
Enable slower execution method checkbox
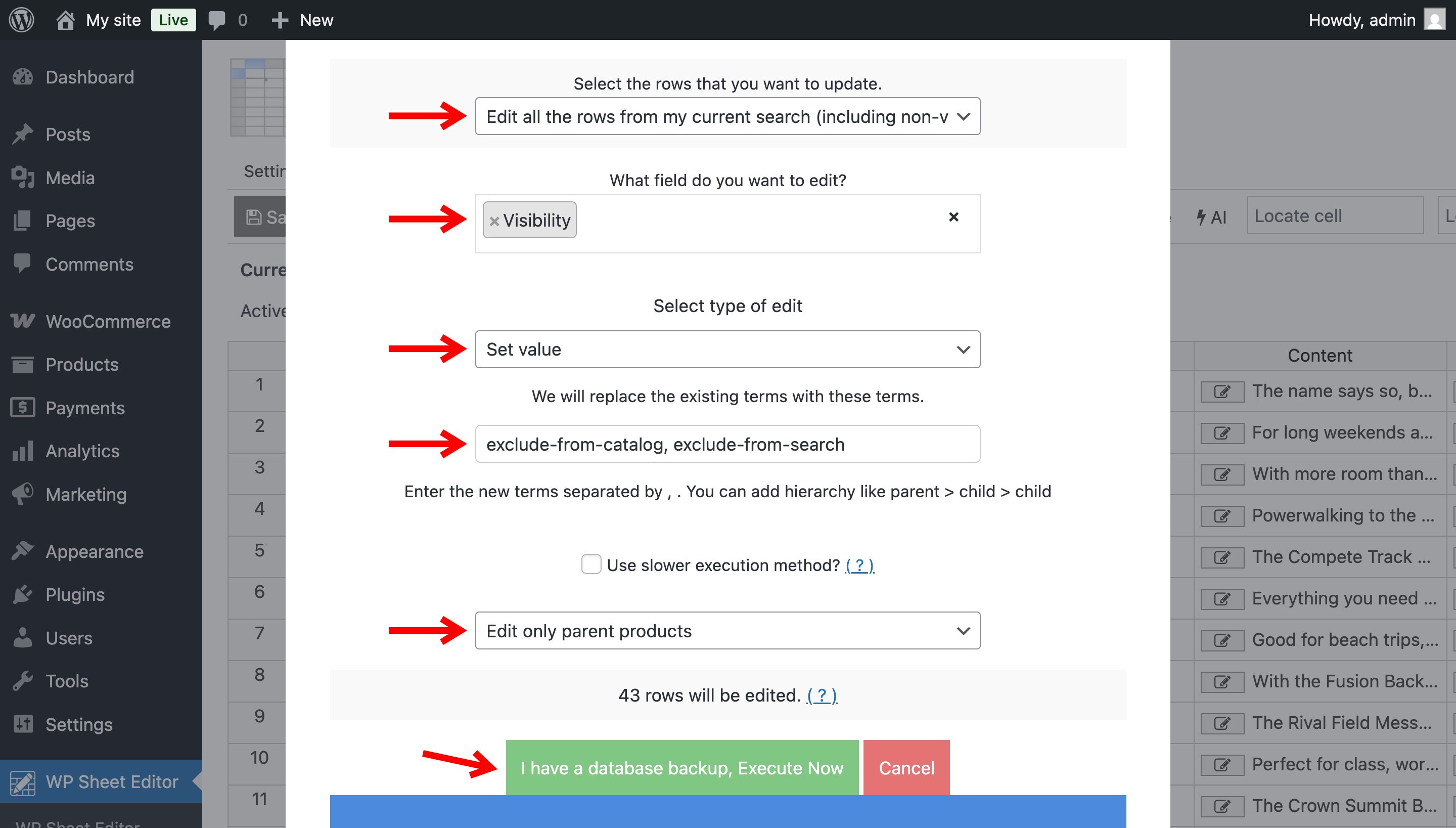[x=591, y=564]
